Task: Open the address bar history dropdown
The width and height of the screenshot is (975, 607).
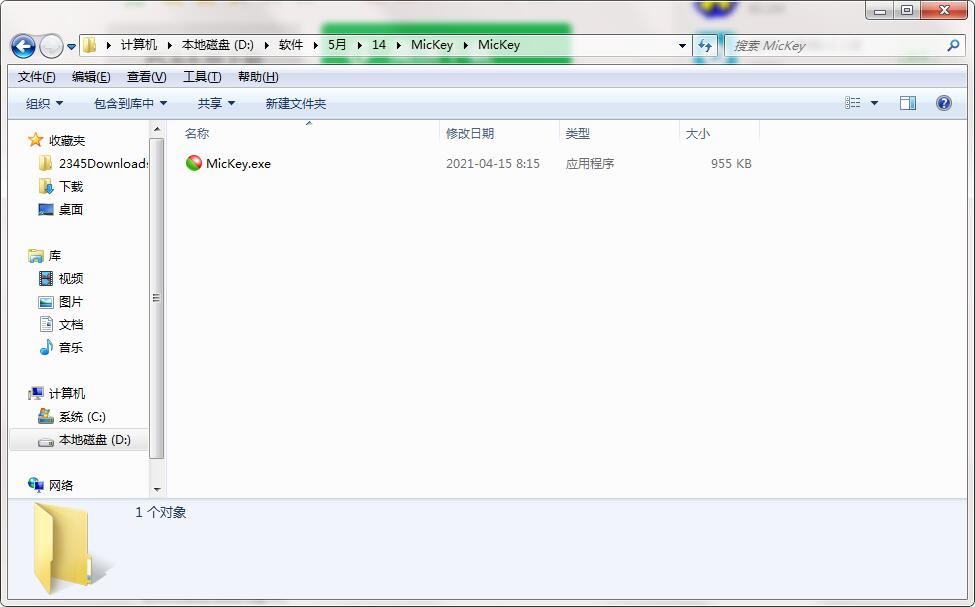Action: (x=682, y=45)
